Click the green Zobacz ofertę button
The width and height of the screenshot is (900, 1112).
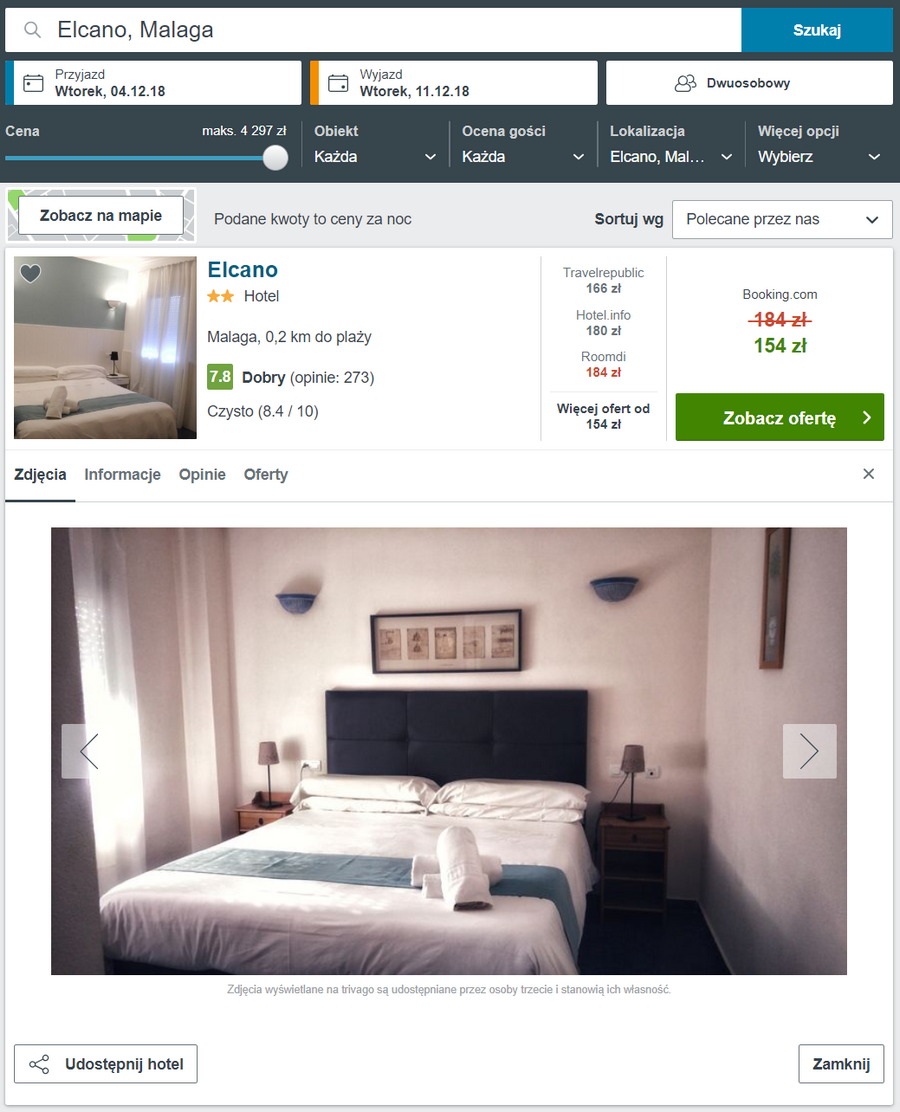(779, 417)
